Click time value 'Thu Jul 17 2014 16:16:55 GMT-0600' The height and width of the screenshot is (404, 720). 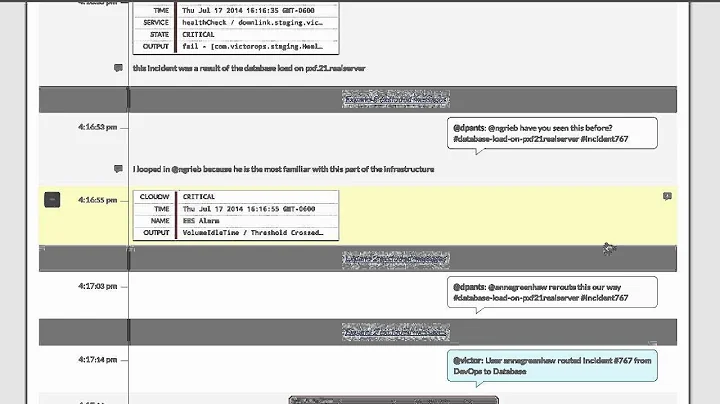pos(249,209)
